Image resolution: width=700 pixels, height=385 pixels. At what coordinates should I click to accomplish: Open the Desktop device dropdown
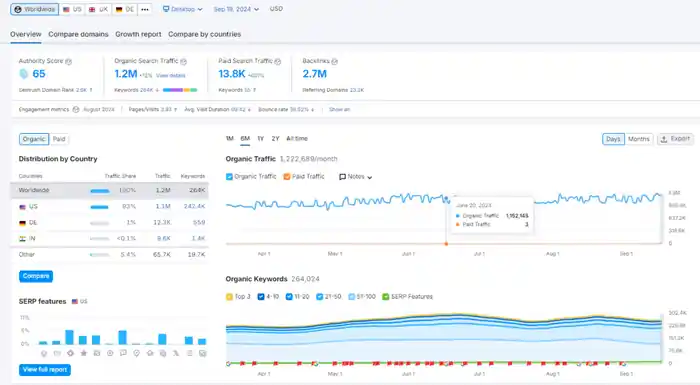click(183, 9)
